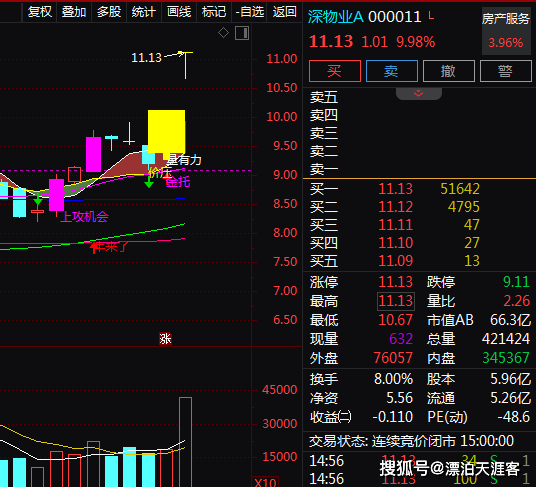Select the 买一 price 11.13
This screenshot has width=536, height=487.
tap(396, 189)
